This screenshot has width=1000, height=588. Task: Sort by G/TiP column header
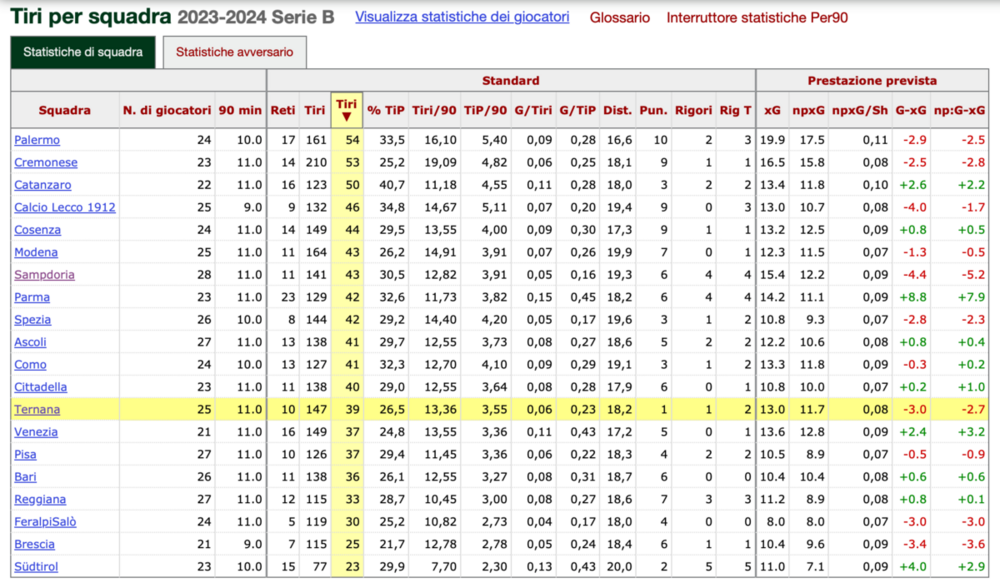tap(578, 110)
